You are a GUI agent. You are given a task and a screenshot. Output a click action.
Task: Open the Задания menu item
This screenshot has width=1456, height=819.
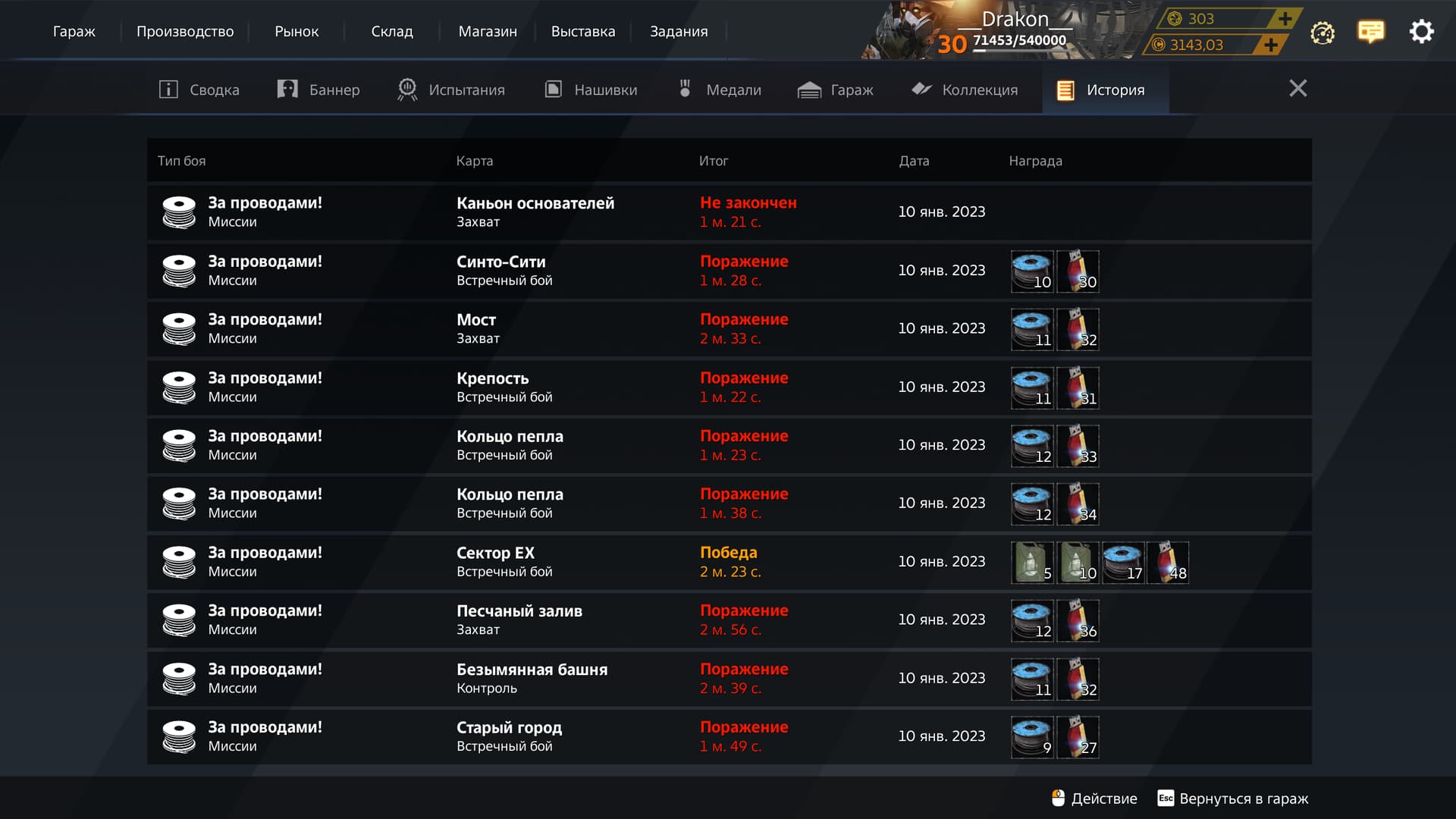[x=679, y=31]
